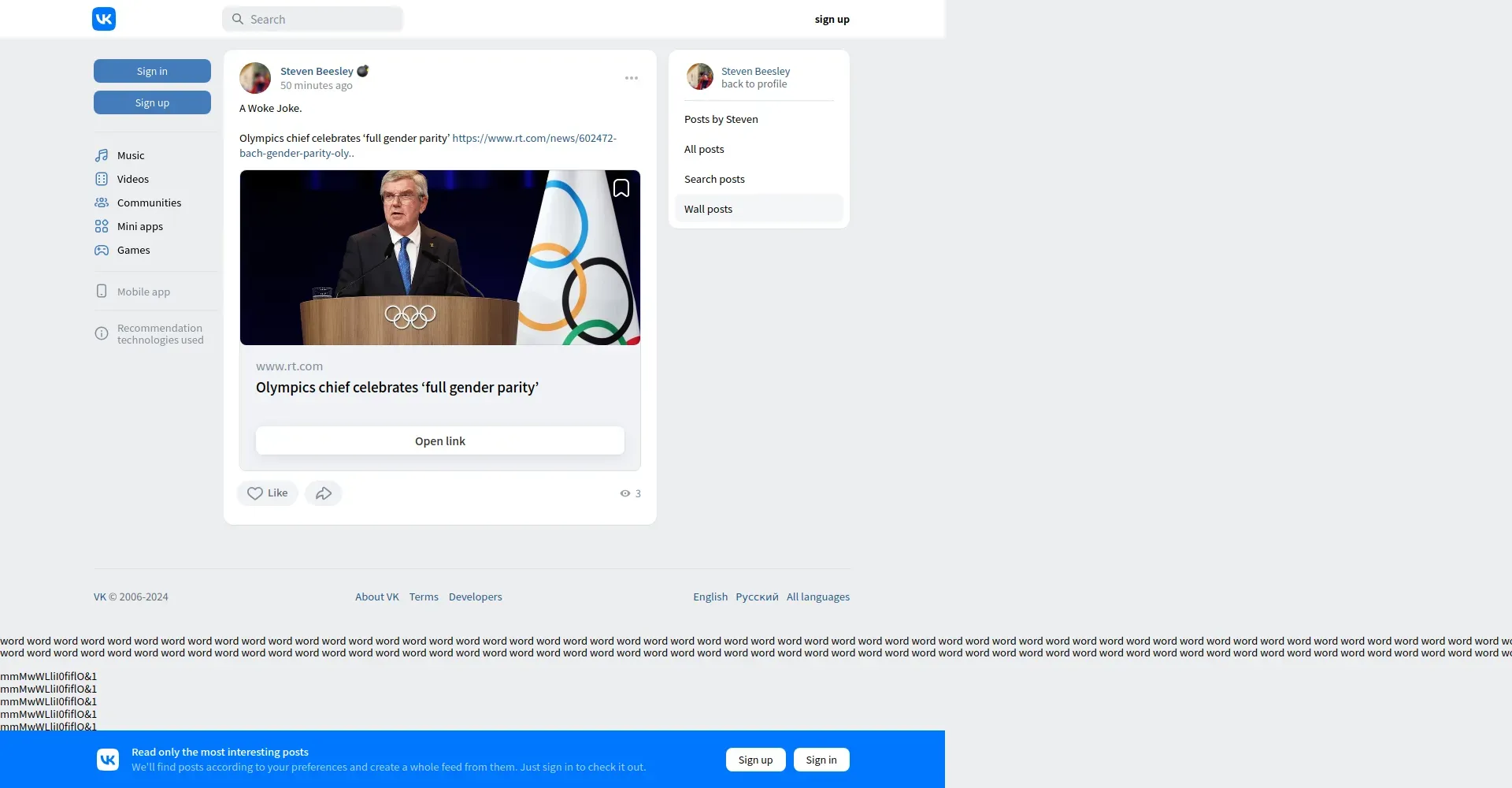Click 'Read only the most interesting posts' banner text
The width and height of the screenshot is (1512, 788).
coord(220,752)
